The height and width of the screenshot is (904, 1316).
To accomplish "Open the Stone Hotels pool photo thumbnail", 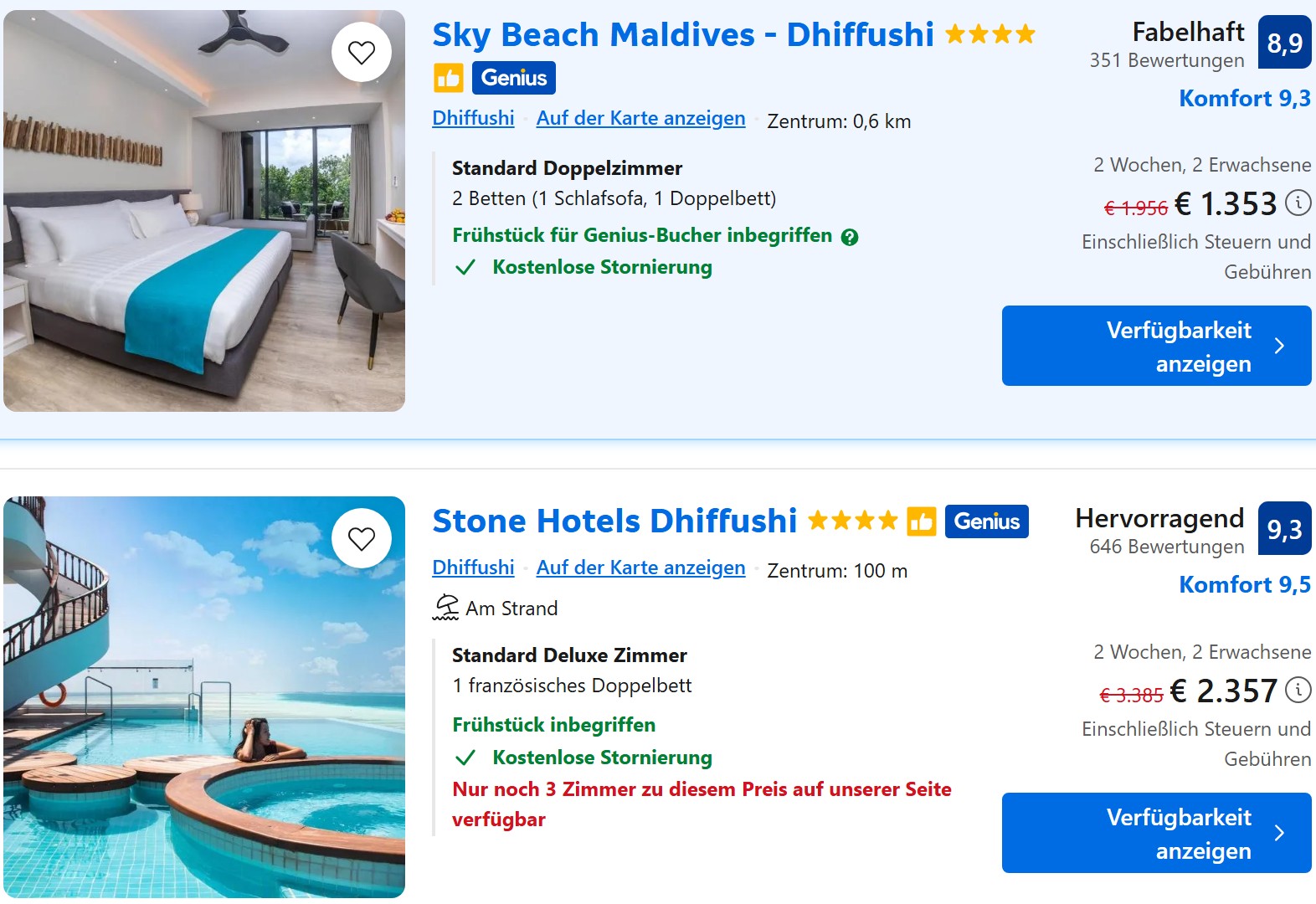I will [x=204, y=697].
